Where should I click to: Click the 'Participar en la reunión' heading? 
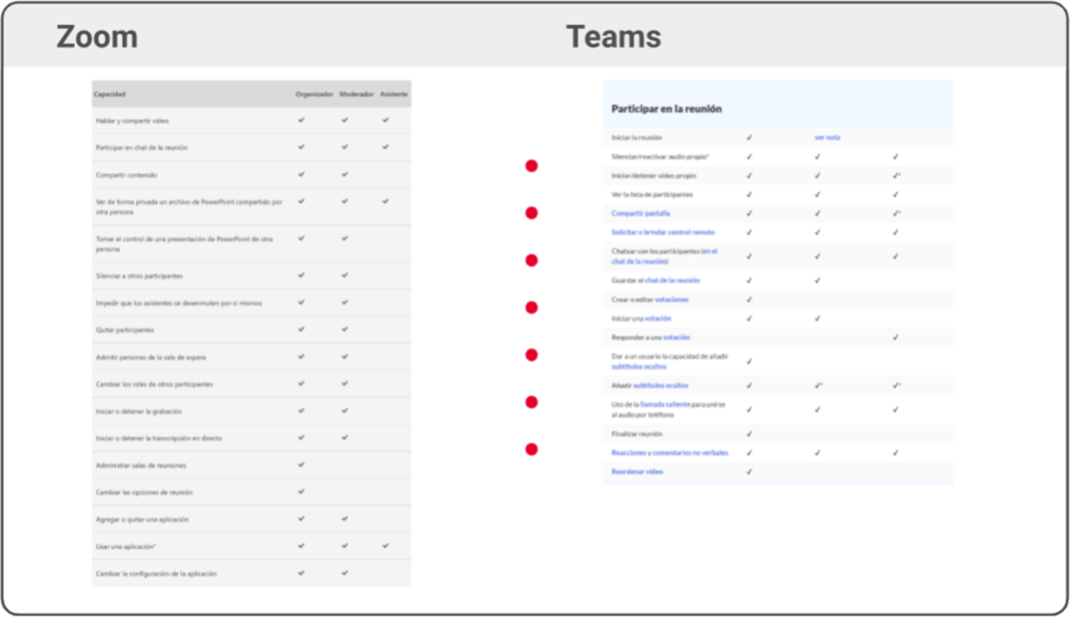tap(666, 108)
